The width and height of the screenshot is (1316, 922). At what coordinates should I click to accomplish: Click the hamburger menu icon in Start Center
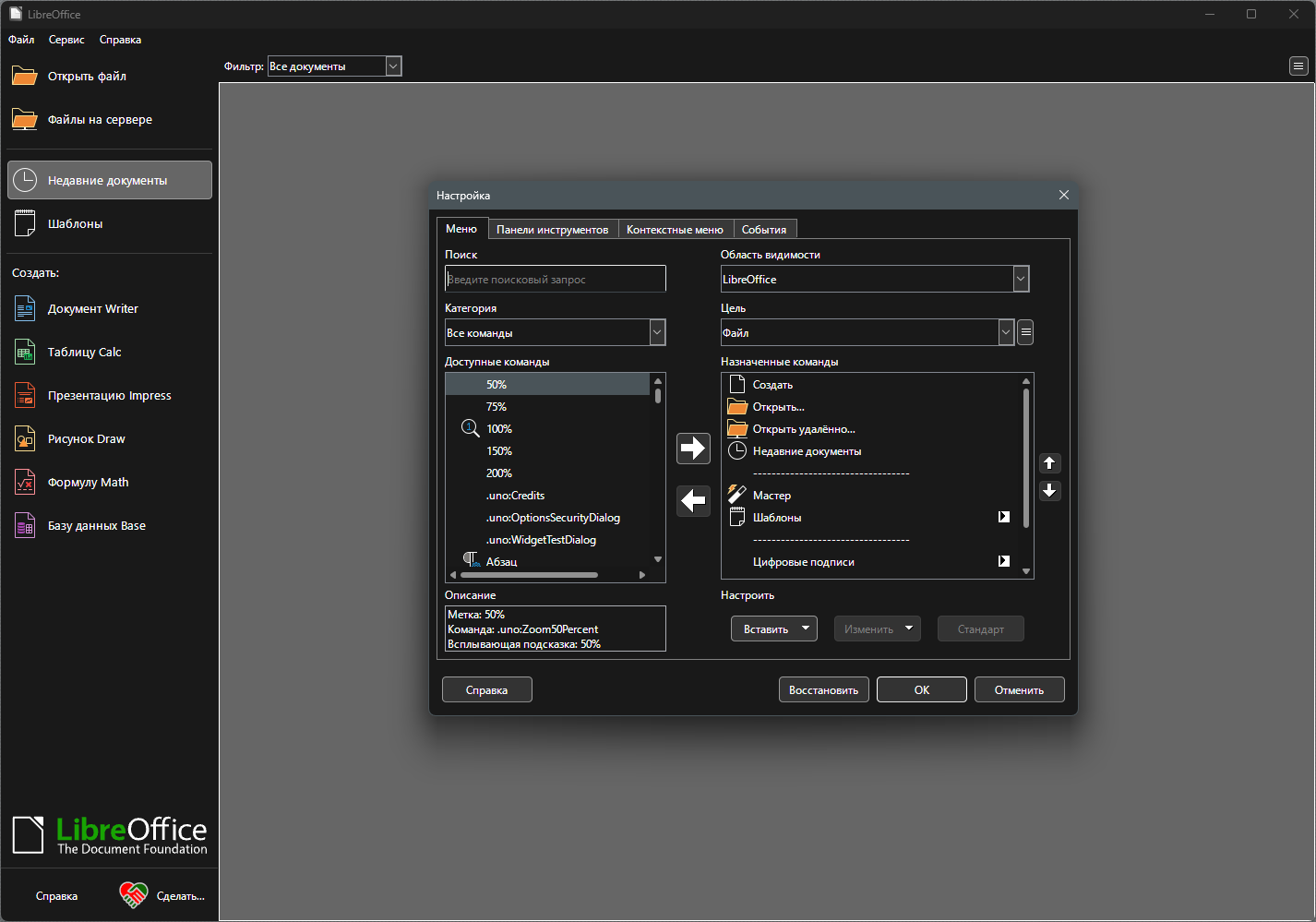1298,66
